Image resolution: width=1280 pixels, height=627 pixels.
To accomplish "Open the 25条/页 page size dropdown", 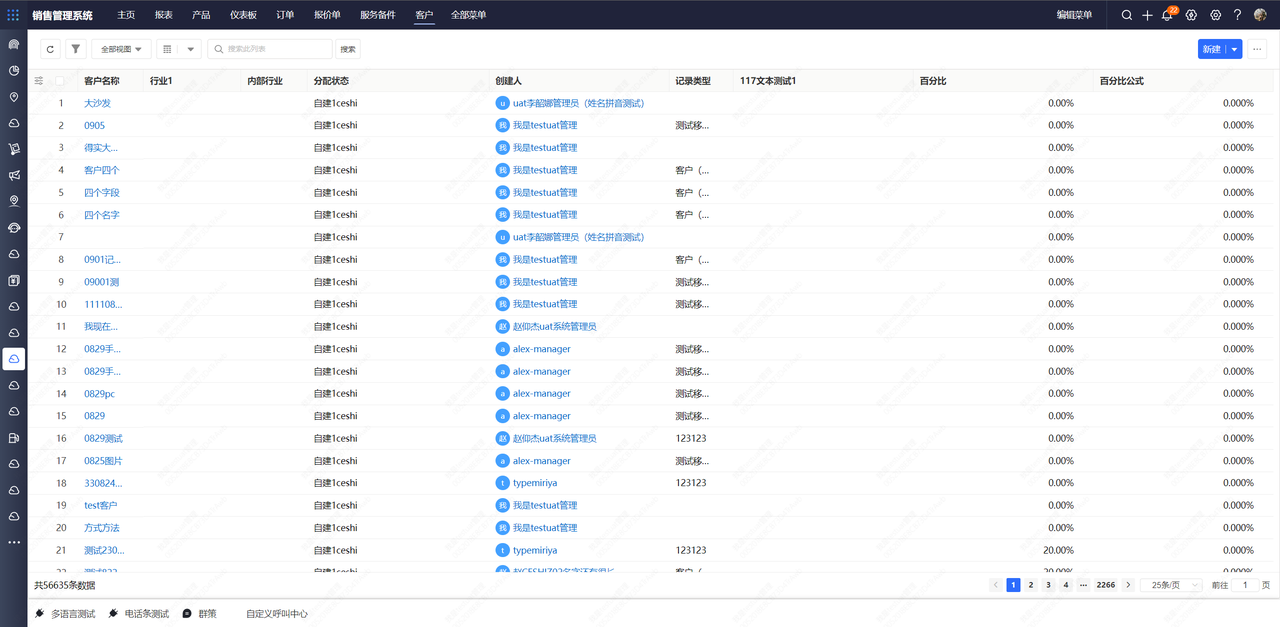I will click(1170, 585).
